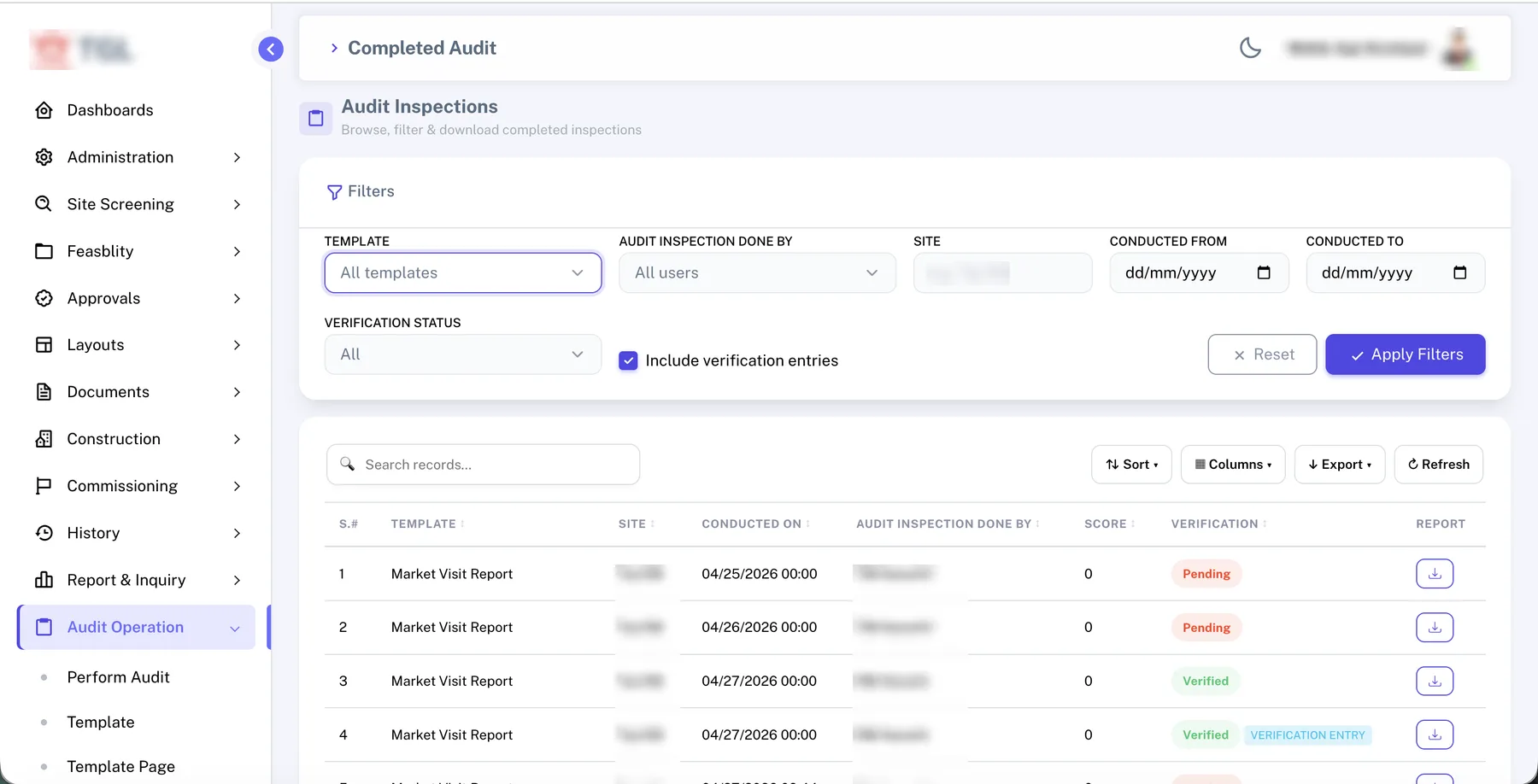Open Template Page menu item
The height and width of the screenshot is (784, 1538).
pyautogui.click(x=120, y=767)
